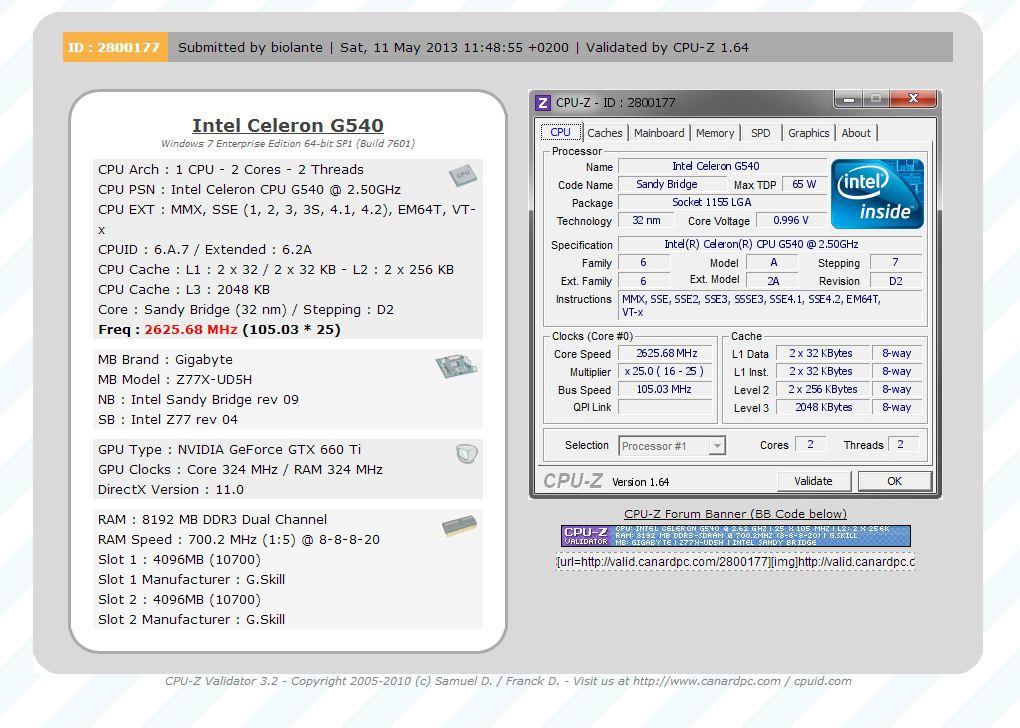This screenshot has width=1020, height=728.
Task: Click the Bus Speed value 105.03 MHz
Action: [665, 389]
